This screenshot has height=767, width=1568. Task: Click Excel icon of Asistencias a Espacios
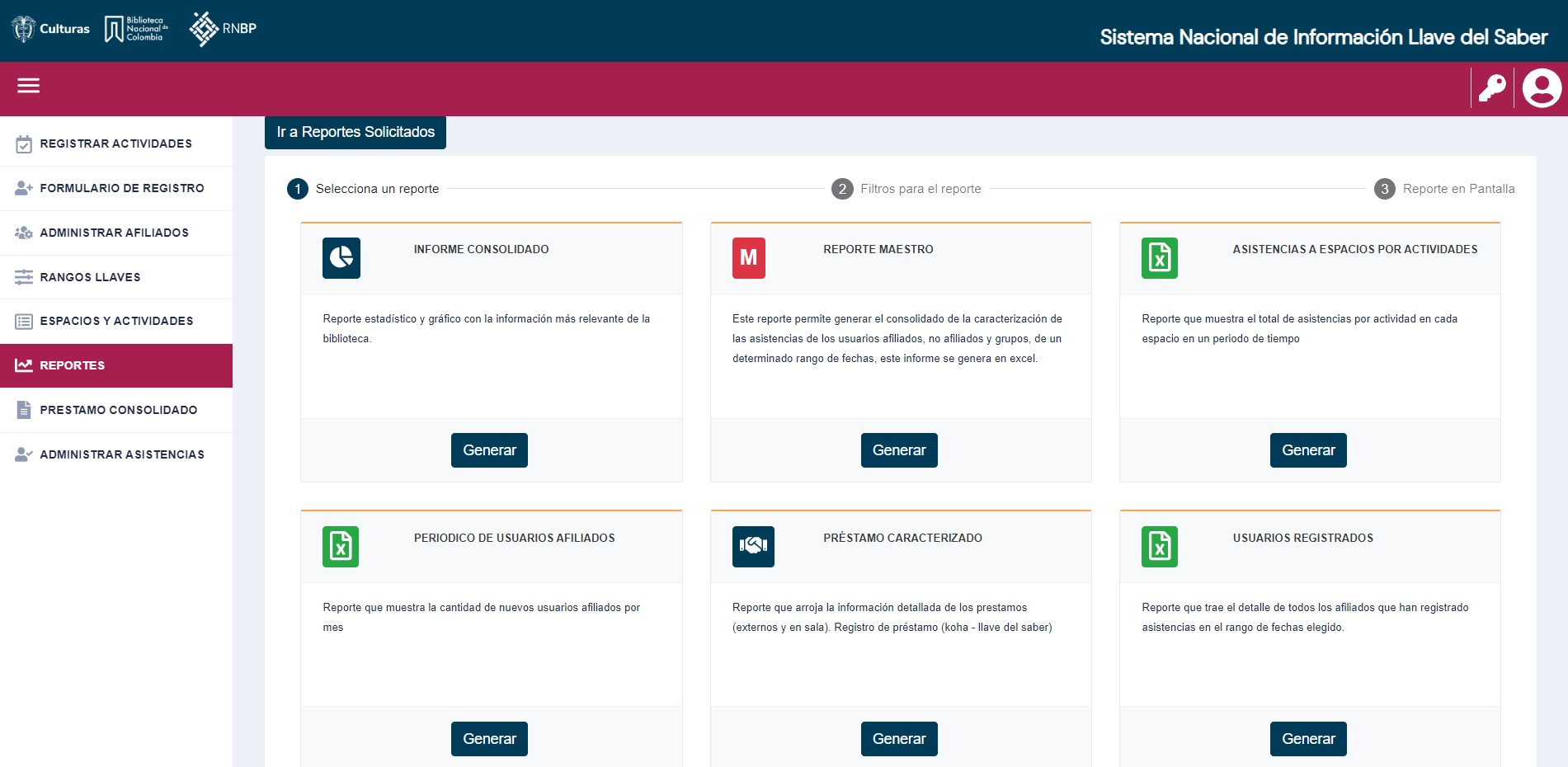pyautogui.click(x=1160, y=258)
